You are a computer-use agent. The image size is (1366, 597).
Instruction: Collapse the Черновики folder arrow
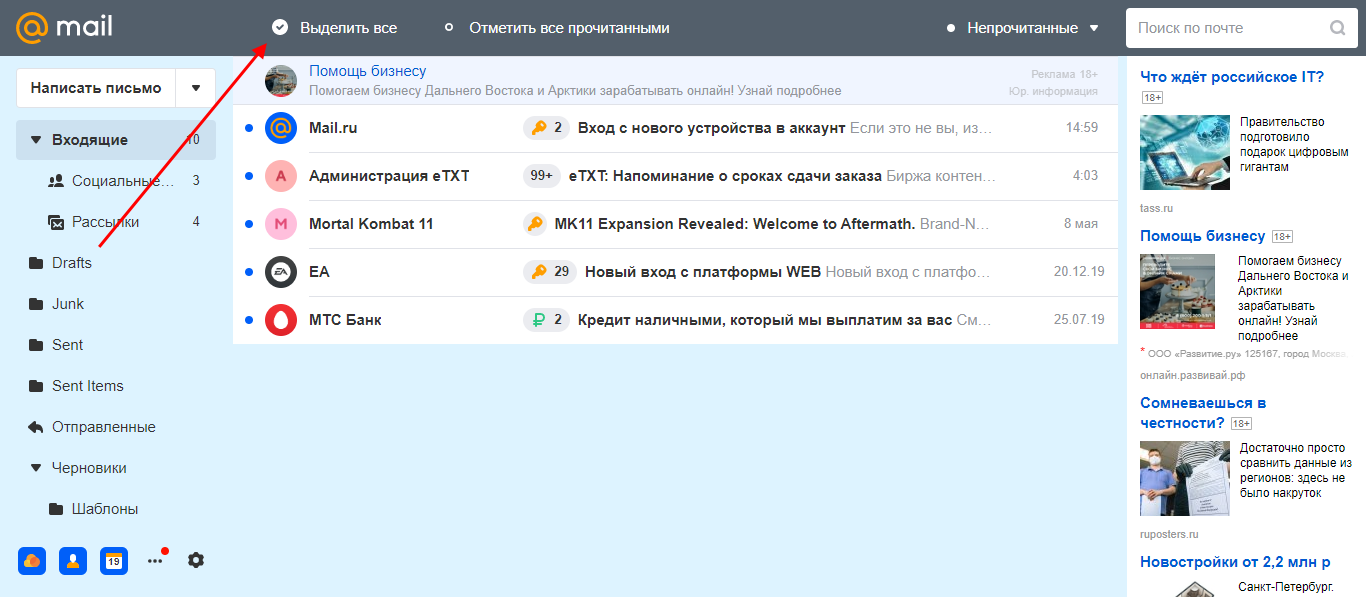point(36,468)
